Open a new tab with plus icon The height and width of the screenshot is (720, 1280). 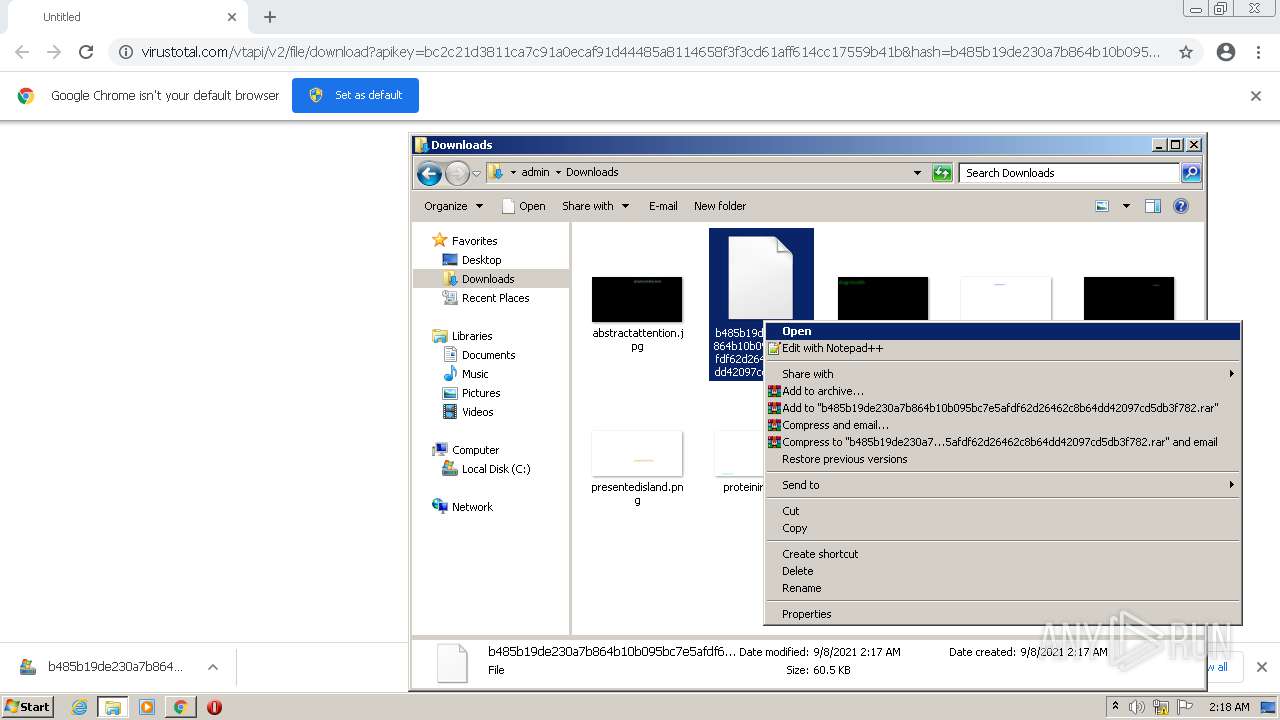270,17
